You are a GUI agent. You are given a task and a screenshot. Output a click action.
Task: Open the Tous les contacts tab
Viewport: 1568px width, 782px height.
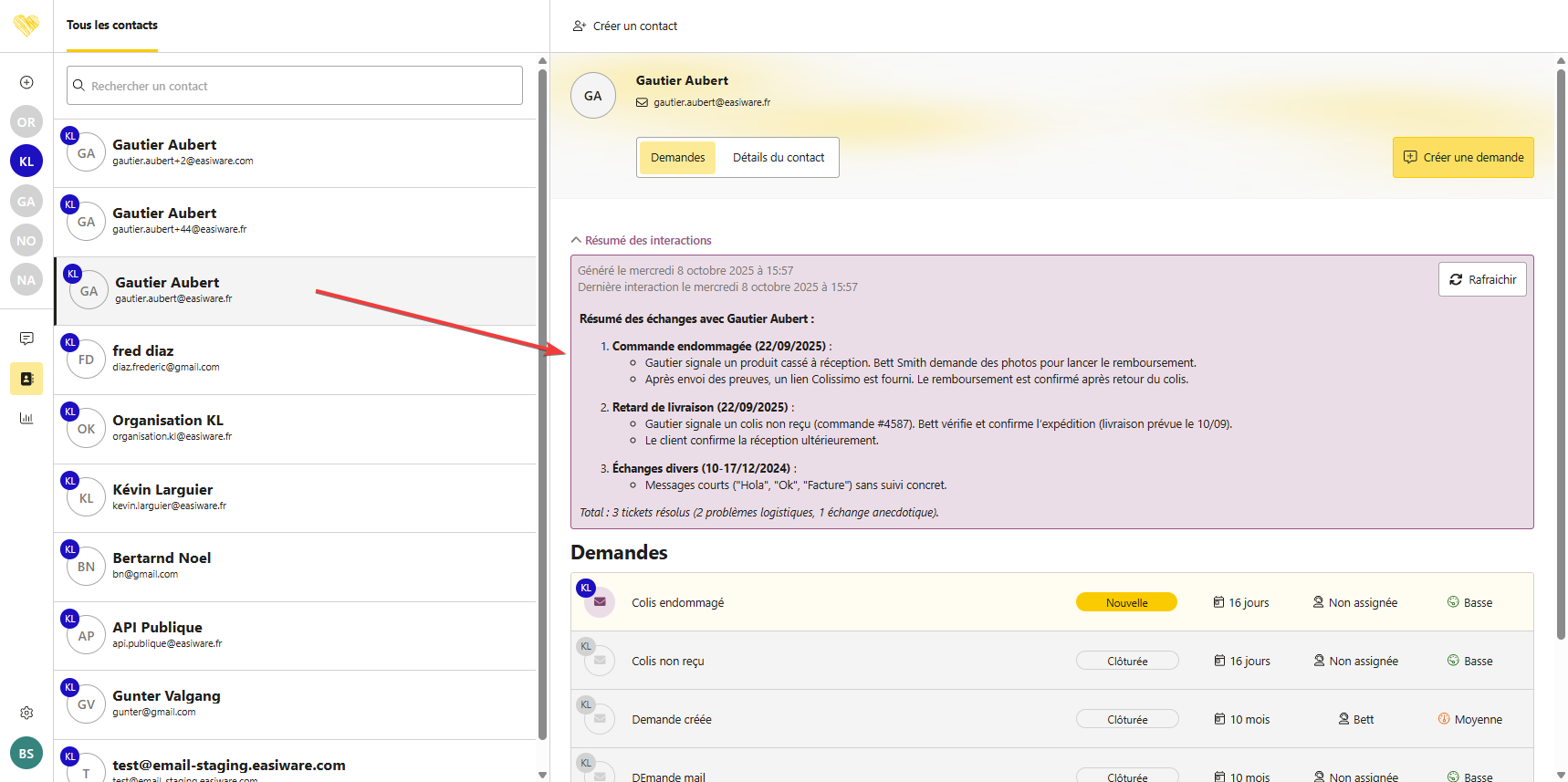[112, 26]
